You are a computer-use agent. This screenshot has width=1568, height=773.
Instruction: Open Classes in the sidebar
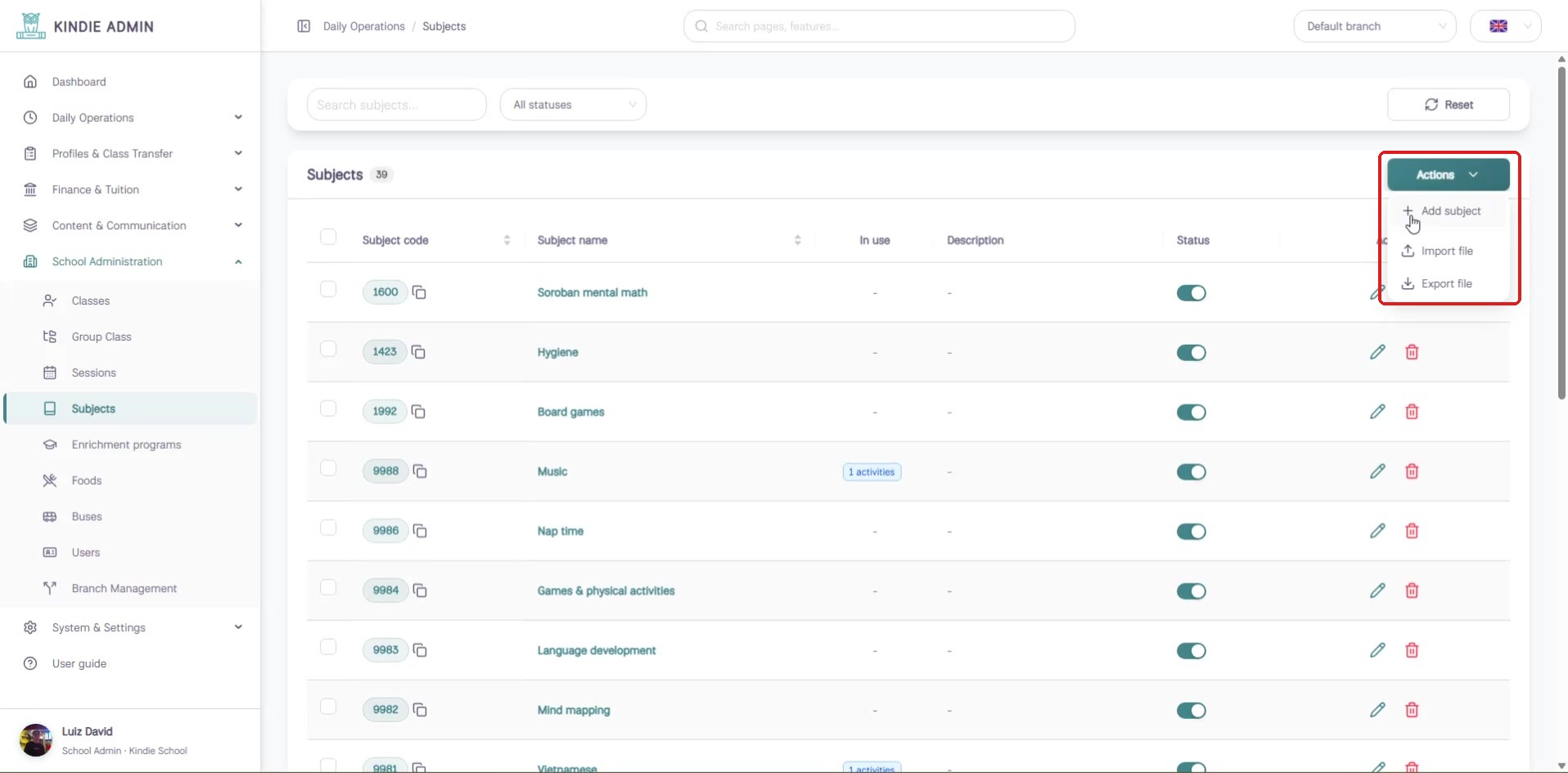click(90, 301)
